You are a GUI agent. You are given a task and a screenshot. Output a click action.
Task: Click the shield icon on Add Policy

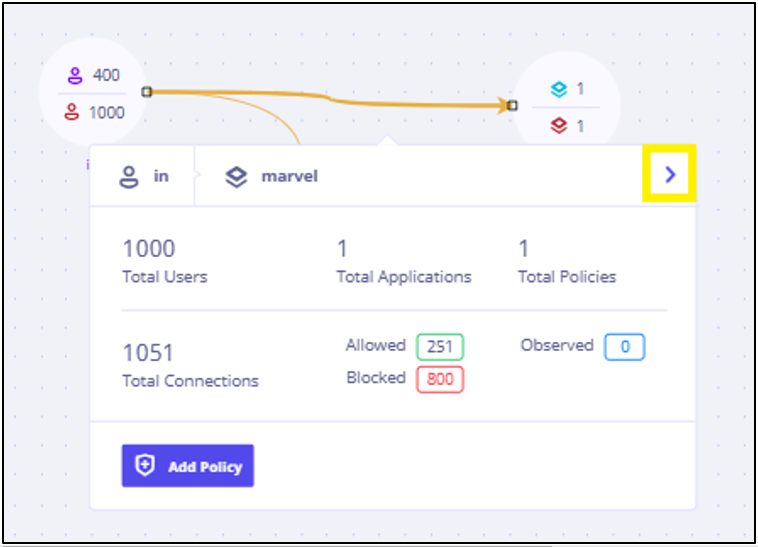[145, 465]
